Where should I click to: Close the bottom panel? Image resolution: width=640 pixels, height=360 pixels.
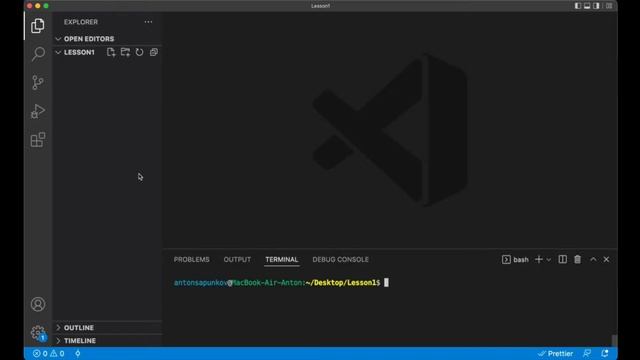coord(607,260)
